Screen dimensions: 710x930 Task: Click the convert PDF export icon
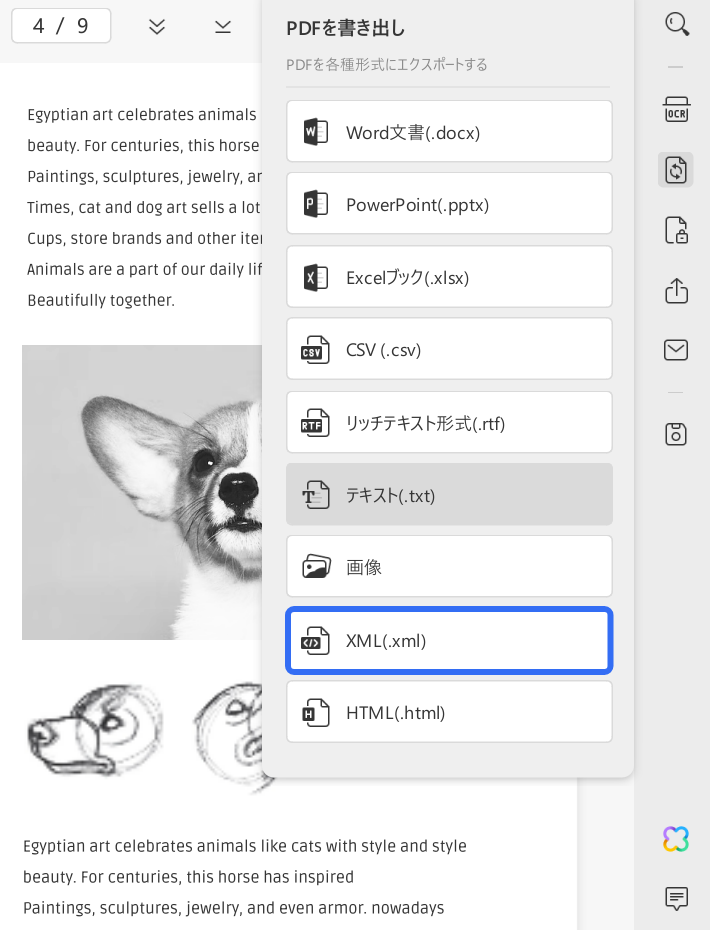pos(676,169)
